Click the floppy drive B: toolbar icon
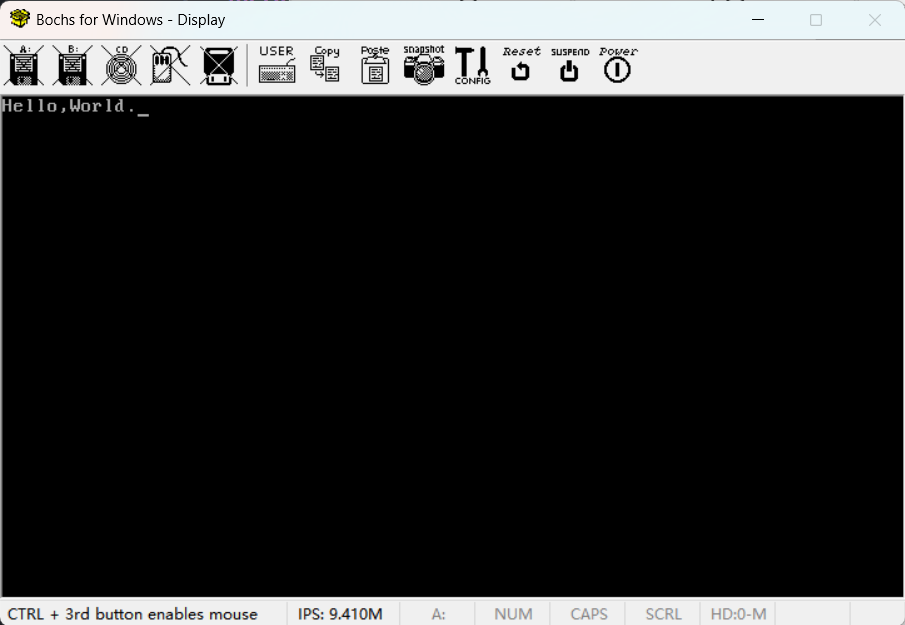The width and height of the screenshot is (905, 625). [73, 65]
